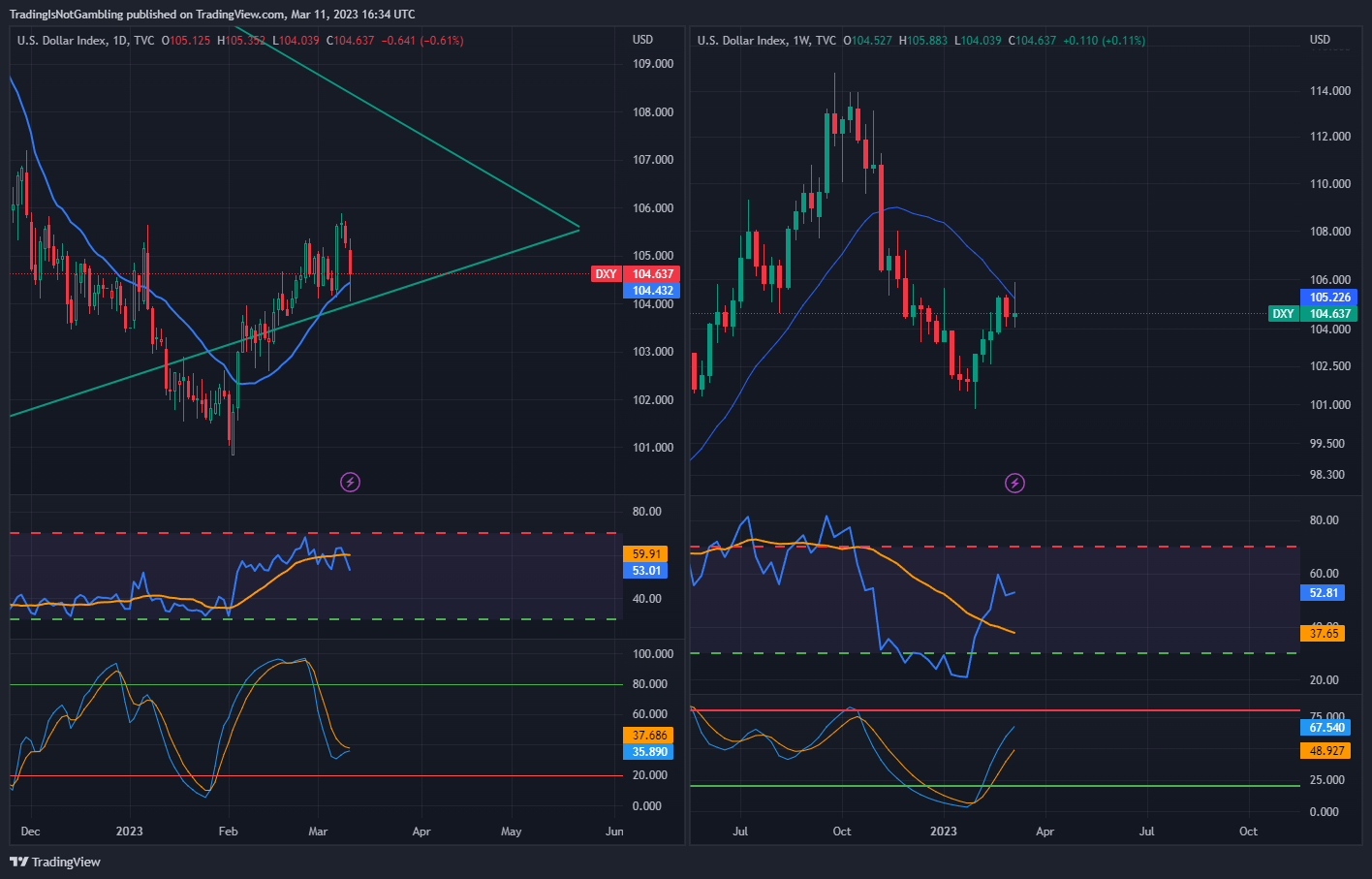Click the USD currency label above the daily price axis

pos(642,40)
